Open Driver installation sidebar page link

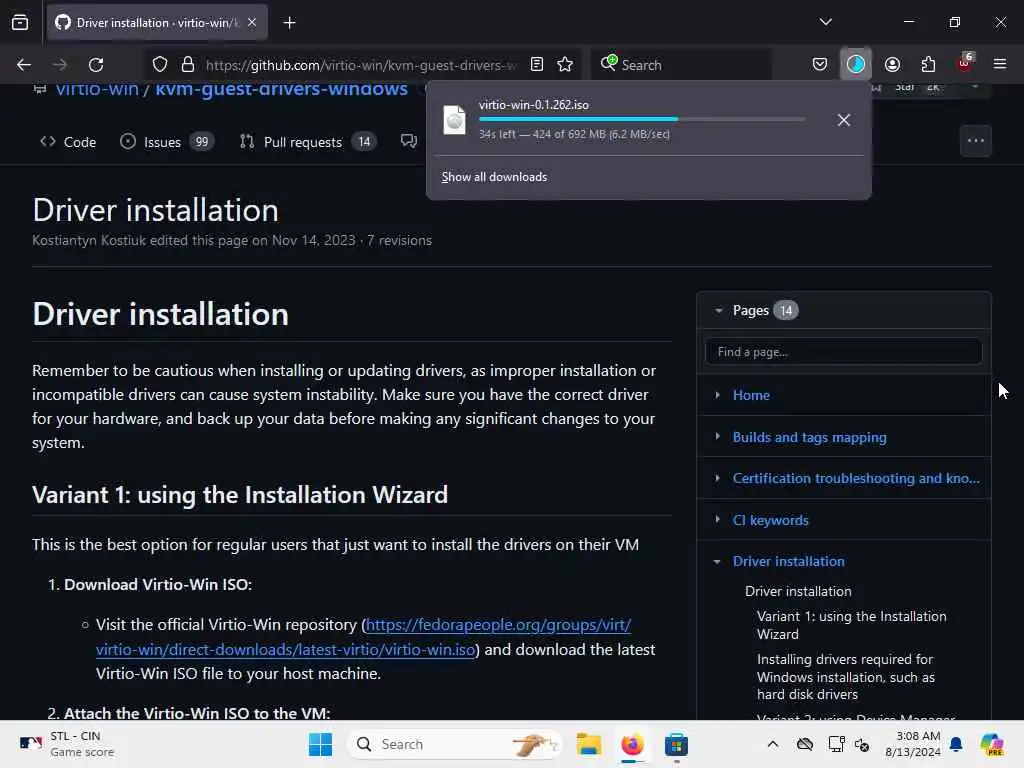(788, 561)
